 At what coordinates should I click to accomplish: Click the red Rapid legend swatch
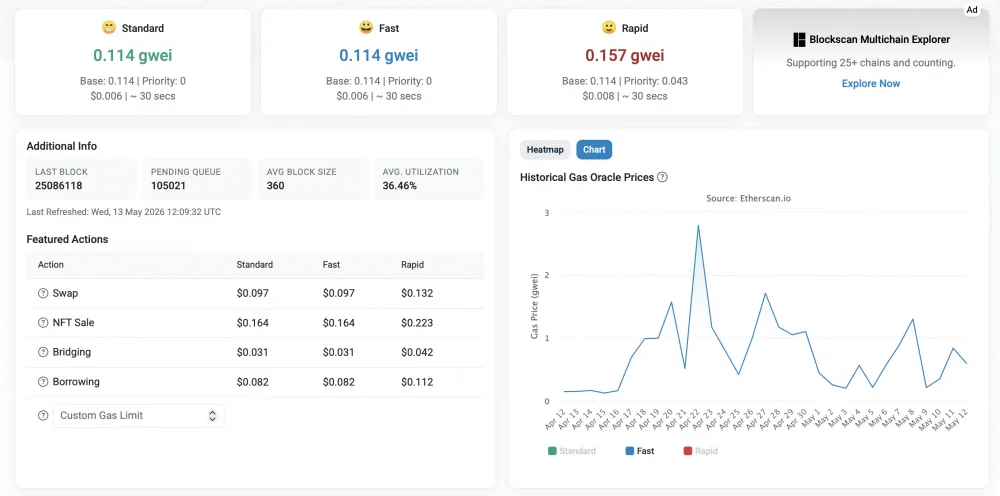click(x=688, y=451)
